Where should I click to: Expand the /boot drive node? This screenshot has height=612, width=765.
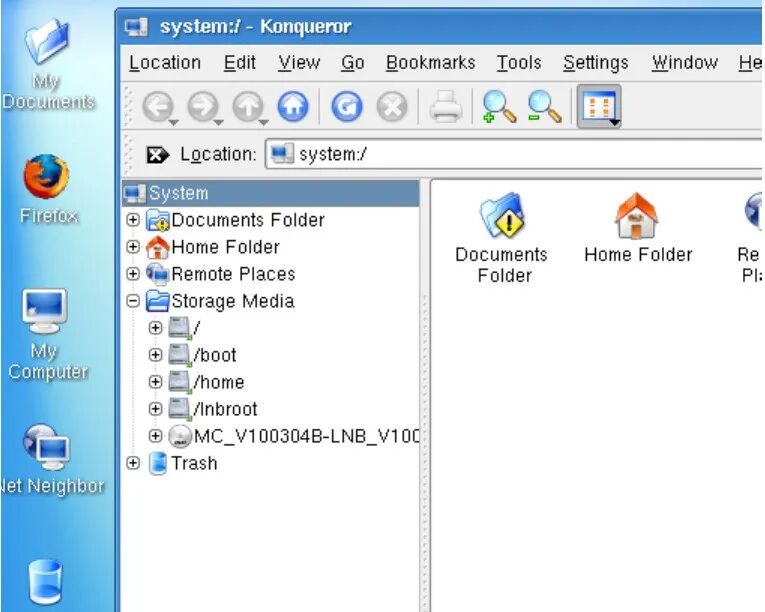point(155,354)
